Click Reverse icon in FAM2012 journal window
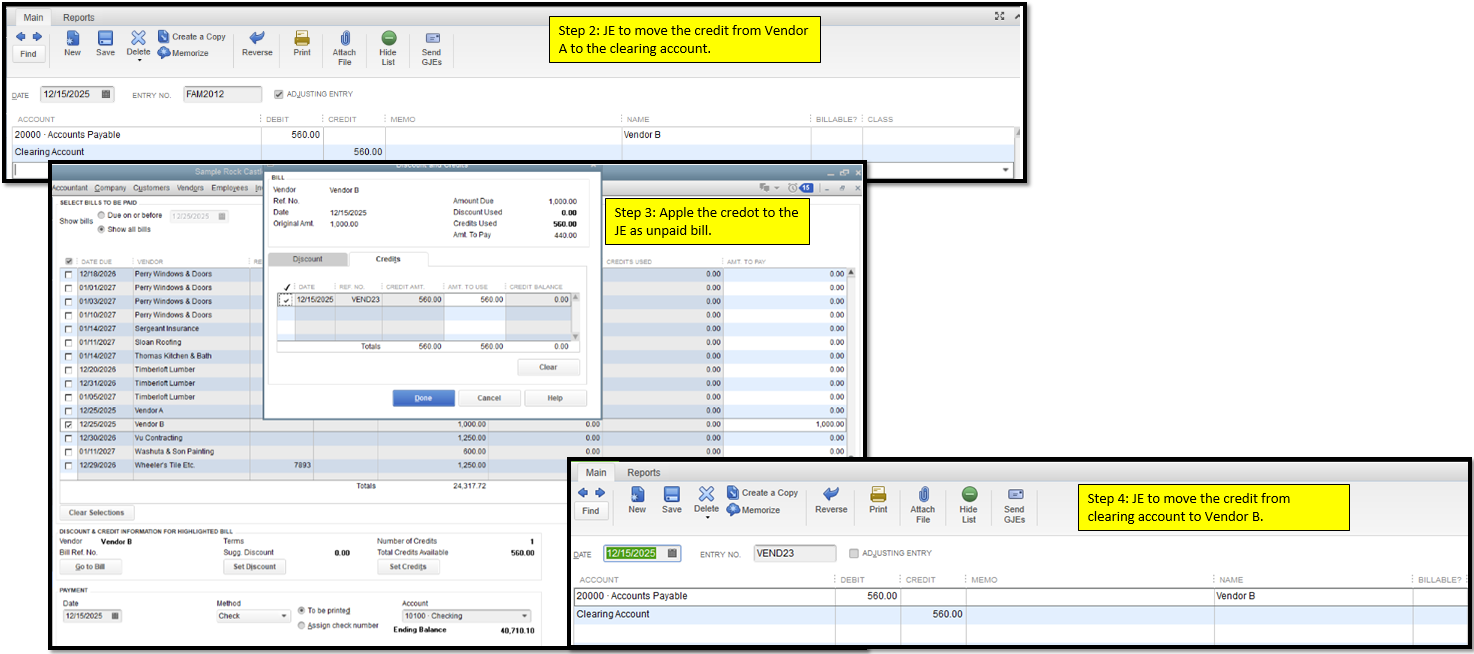This screenshot has width=1474, height=654. click(257, 38)
